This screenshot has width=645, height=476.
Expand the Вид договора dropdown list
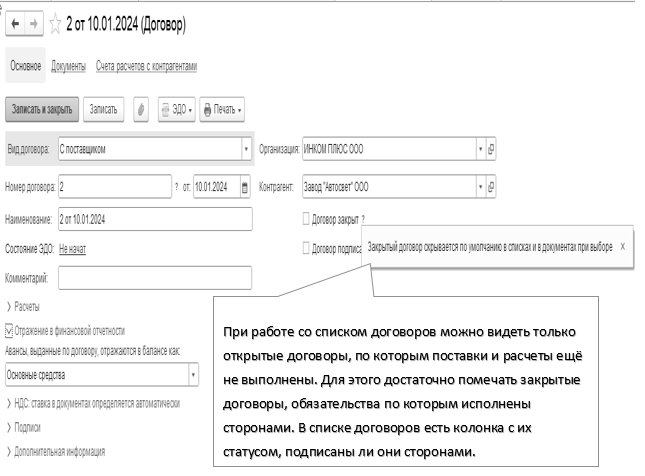click(246, 149)
